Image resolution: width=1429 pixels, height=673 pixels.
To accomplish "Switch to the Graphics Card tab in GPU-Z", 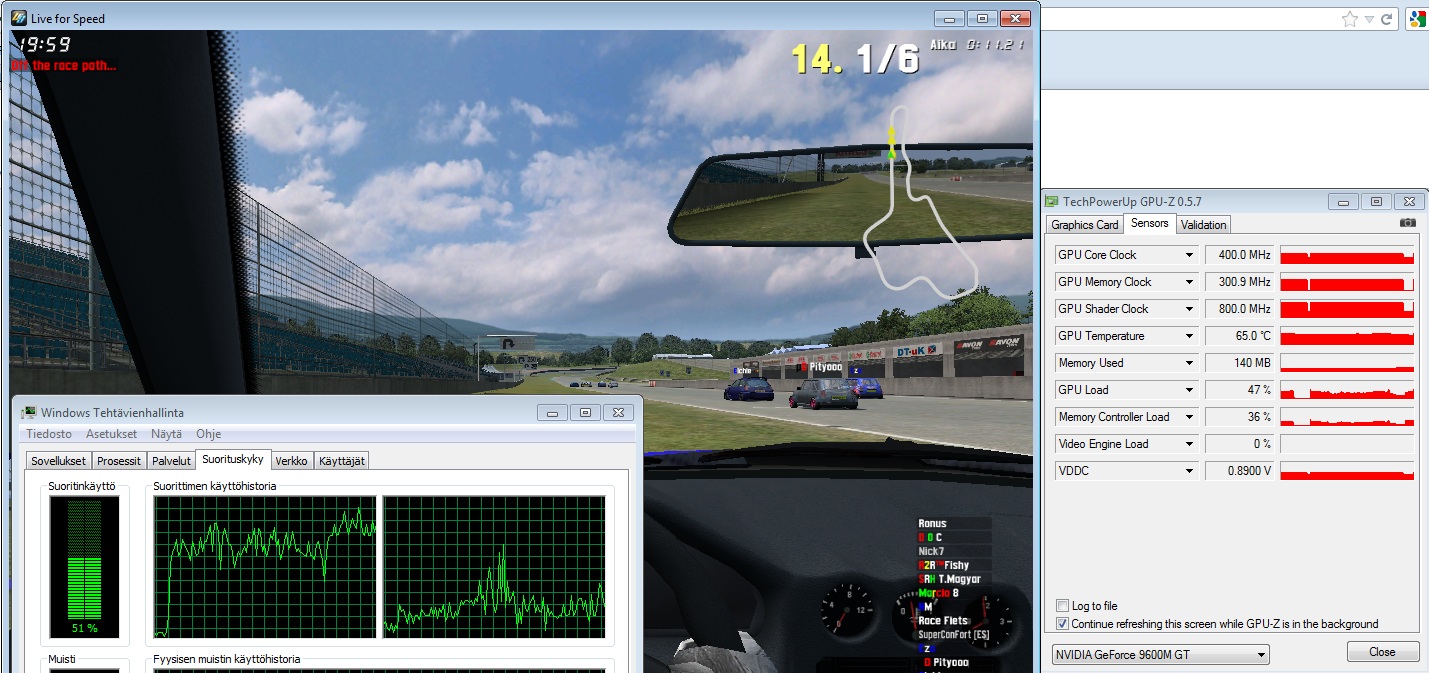I will tap(1085, 225).
